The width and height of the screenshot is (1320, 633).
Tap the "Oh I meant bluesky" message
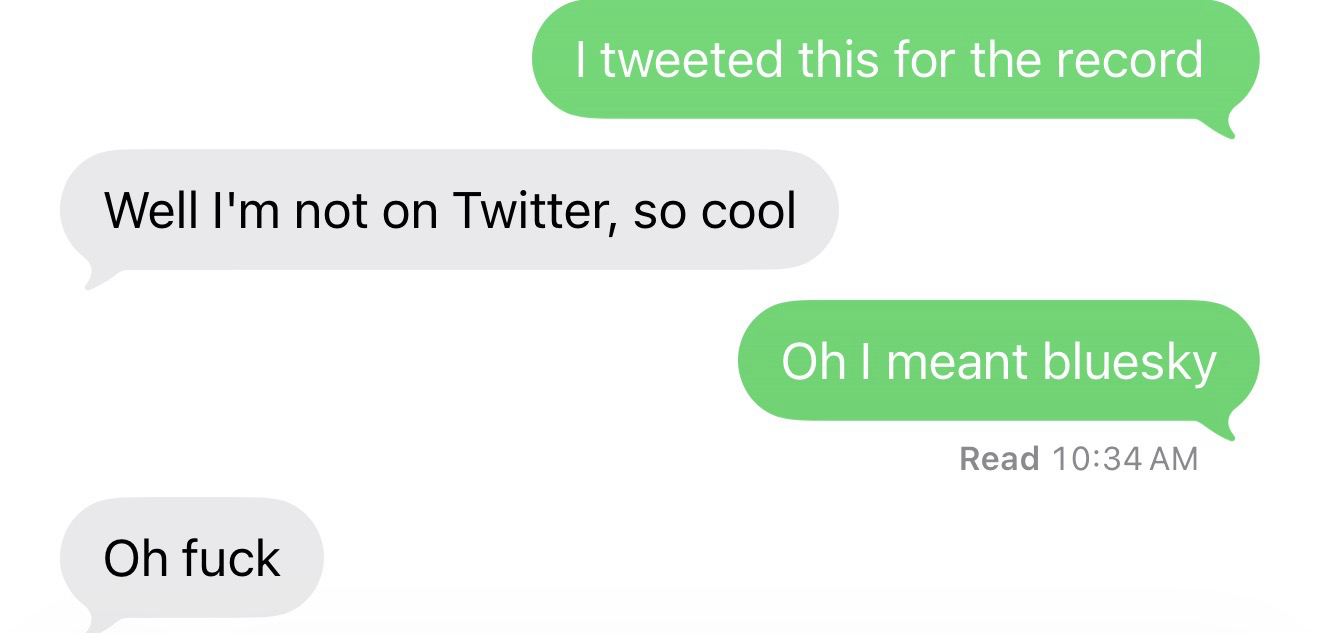(x=998, y=361)
